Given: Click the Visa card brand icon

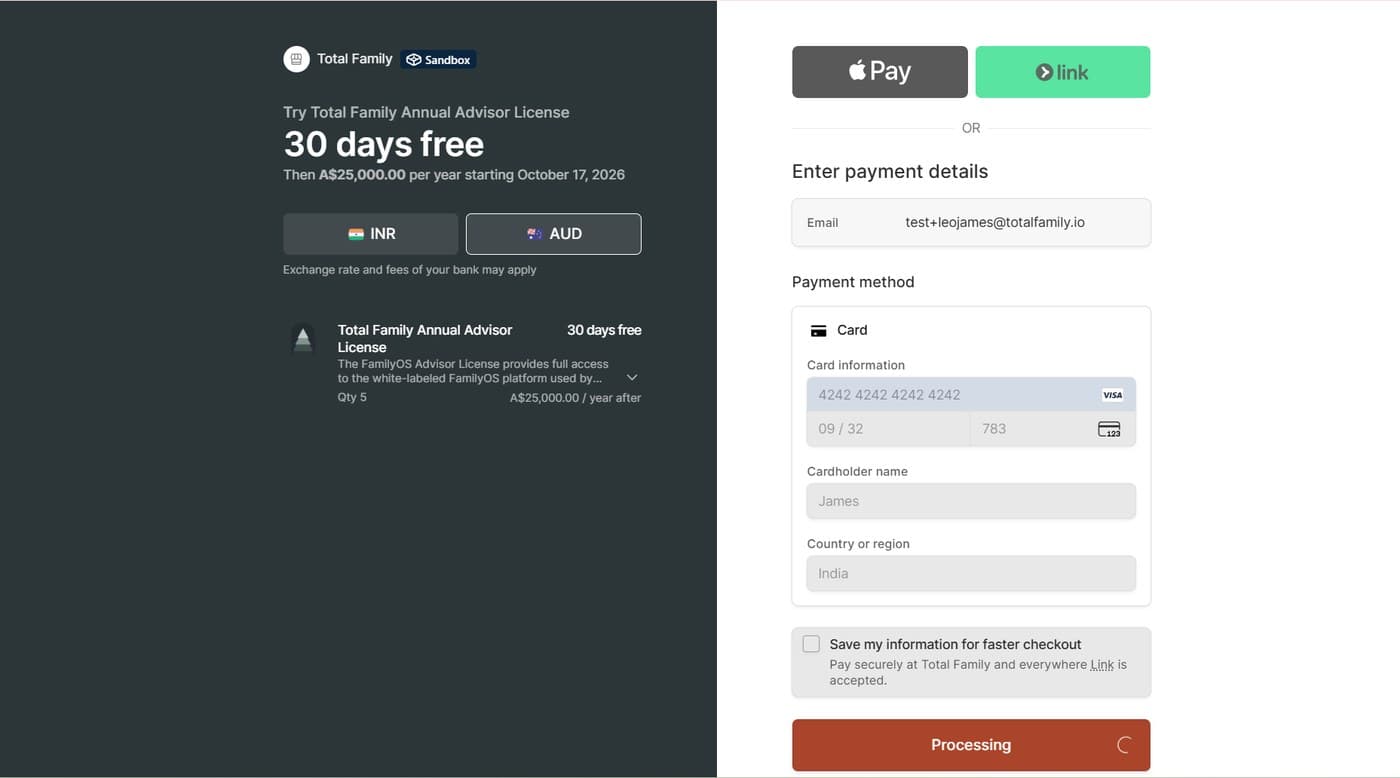Looking at the screenshot, I should coord(1112,395).
